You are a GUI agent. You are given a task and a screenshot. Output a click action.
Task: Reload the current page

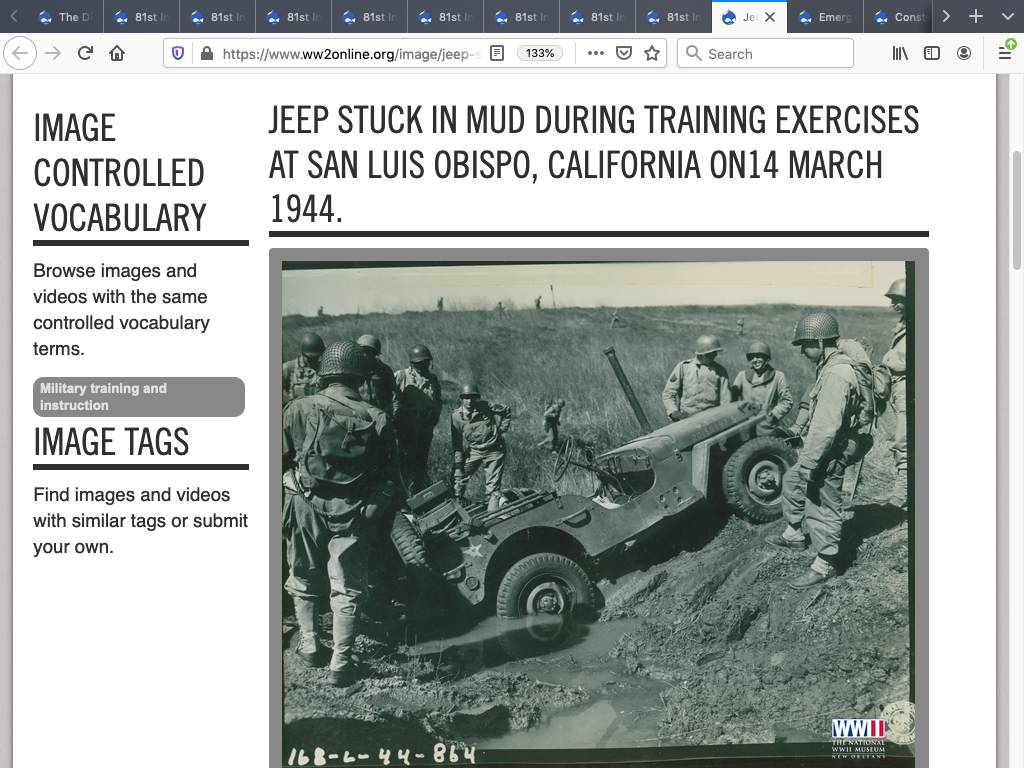(86, 54)
